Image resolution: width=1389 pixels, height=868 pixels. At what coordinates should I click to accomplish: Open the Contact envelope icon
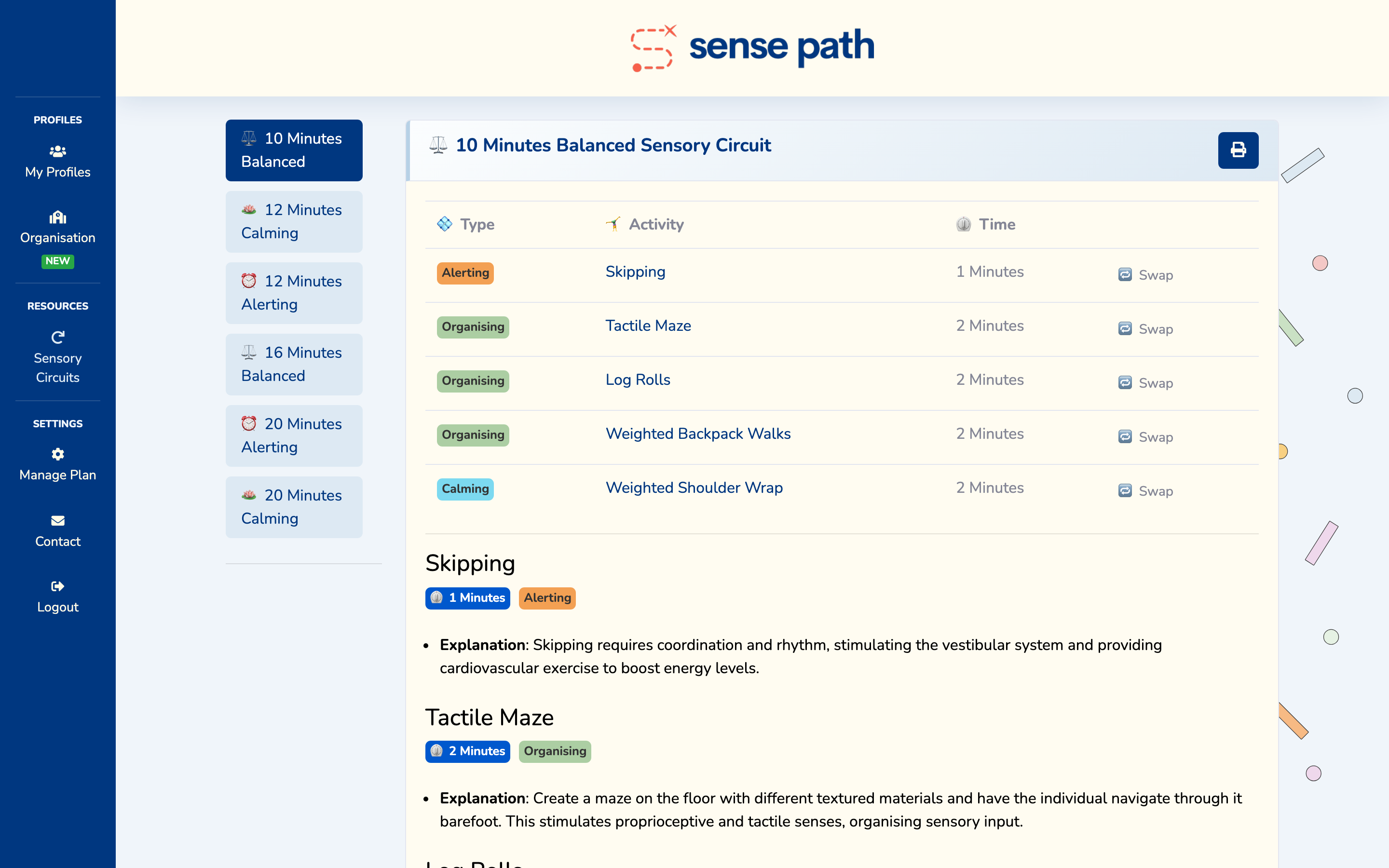pyautogui.click(x=57, y=520)
